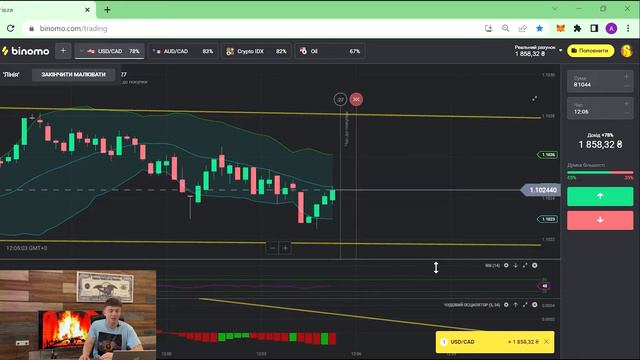Screen dimensions: 640x360
Task: Toggle browser side panel icon
Action: pyautogui.click(x=594, y=28)
